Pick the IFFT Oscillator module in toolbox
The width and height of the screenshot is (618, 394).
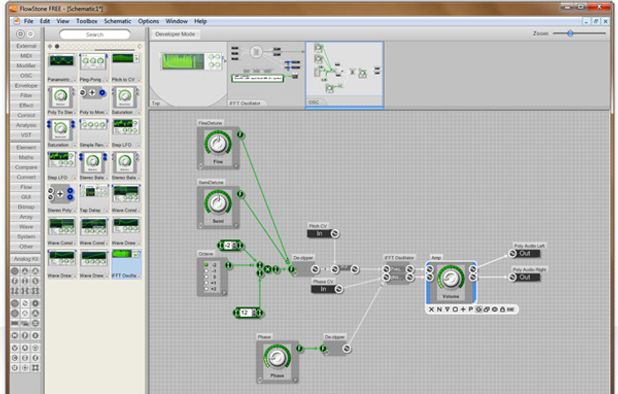point(126,264)
